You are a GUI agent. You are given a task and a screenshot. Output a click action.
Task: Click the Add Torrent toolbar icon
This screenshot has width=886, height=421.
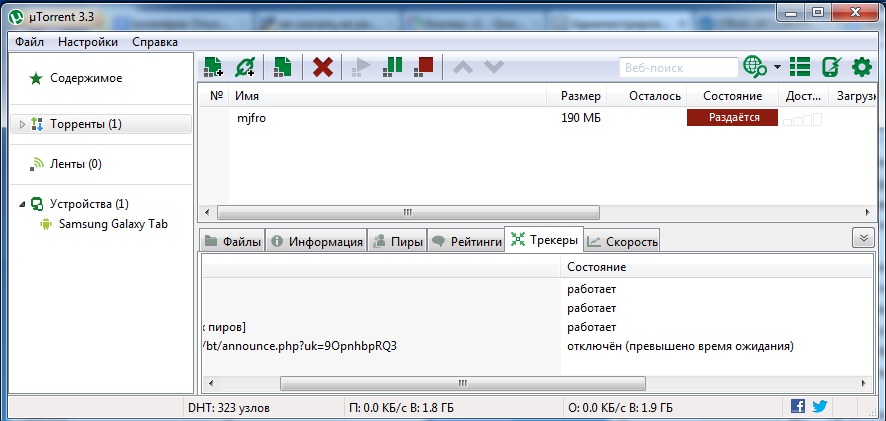pos(213,67)
